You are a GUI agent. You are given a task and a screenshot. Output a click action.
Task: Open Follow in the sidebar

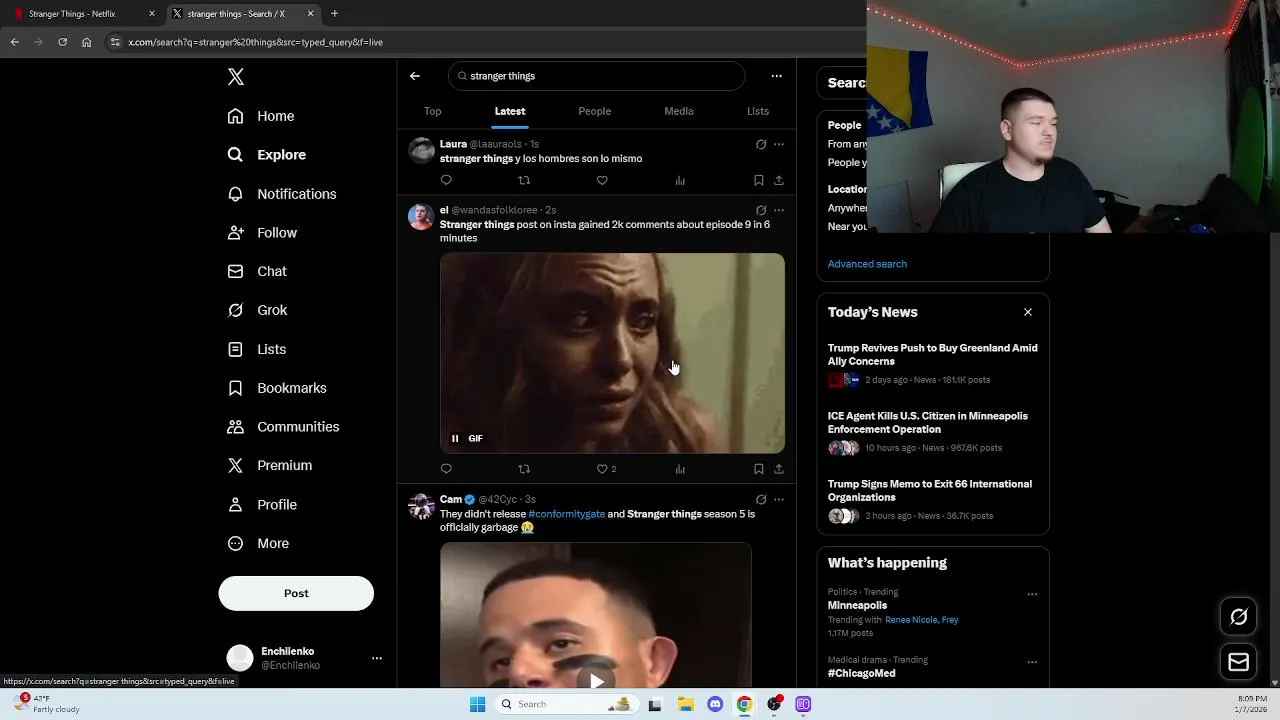click(x=262, y=233)
